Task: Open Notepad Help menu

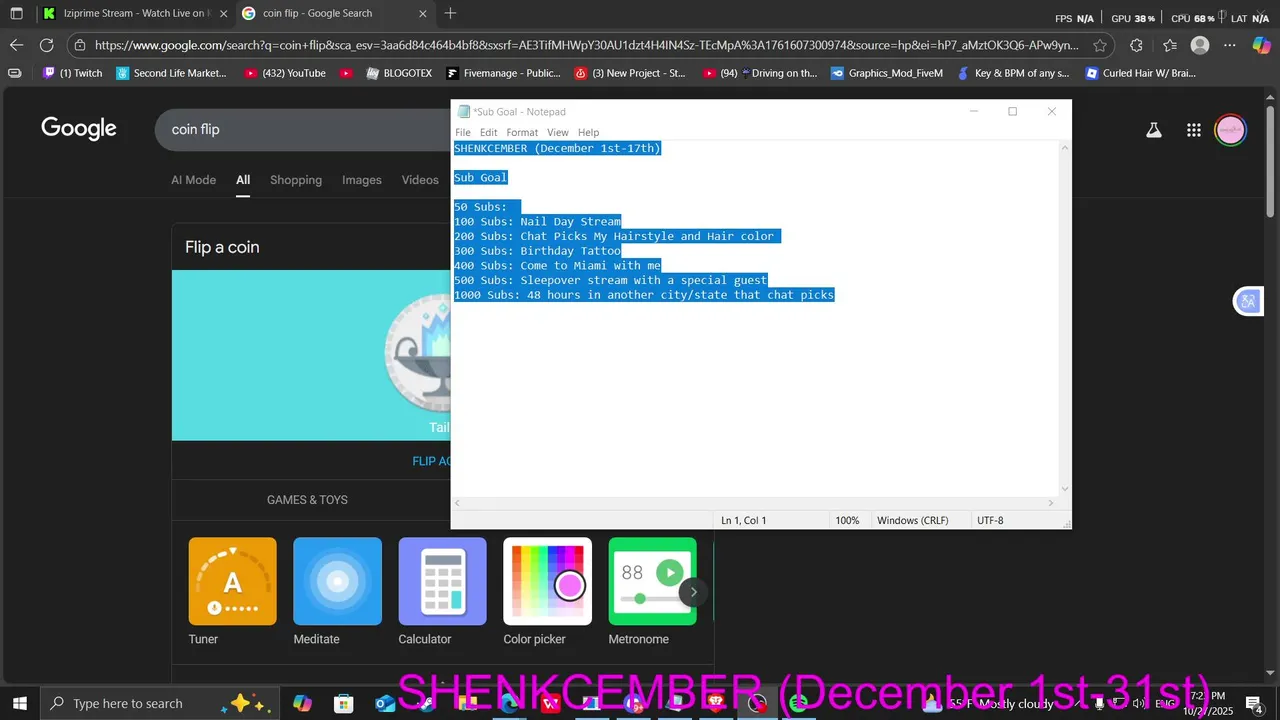Action: (x=589, y=132)
